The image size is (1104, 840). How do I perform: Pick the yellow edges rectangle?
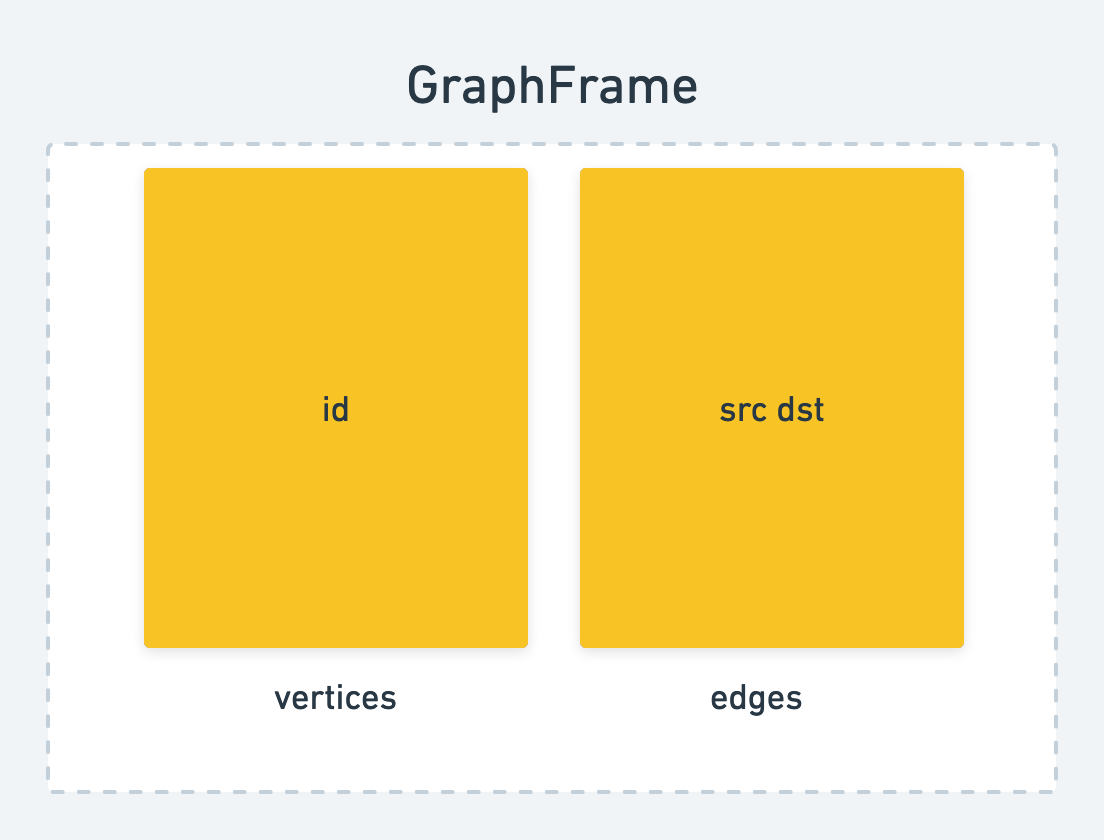772,408
